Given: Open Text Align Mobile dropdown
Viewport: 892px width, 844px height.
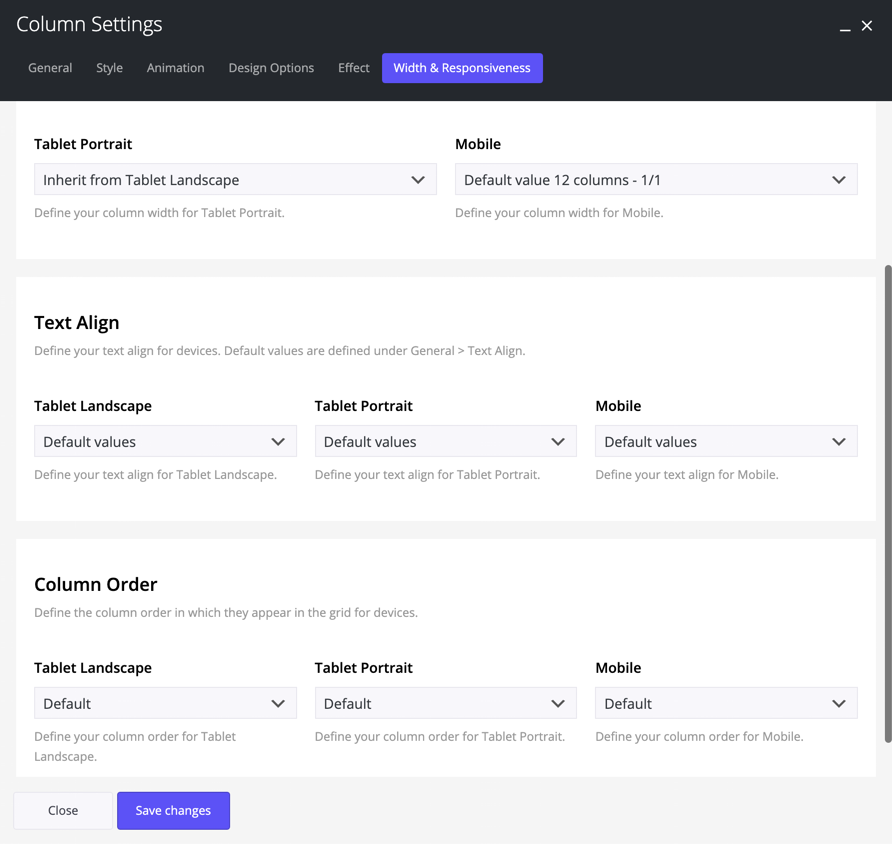Looking at the screenshot, I should [x=726, y=442].
